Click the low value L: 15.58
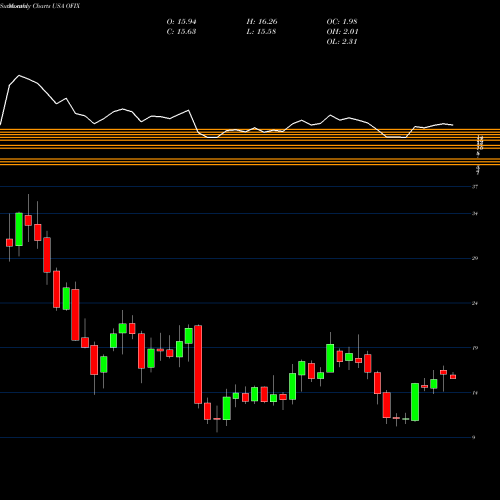500x500 pixels. [261, 32]
